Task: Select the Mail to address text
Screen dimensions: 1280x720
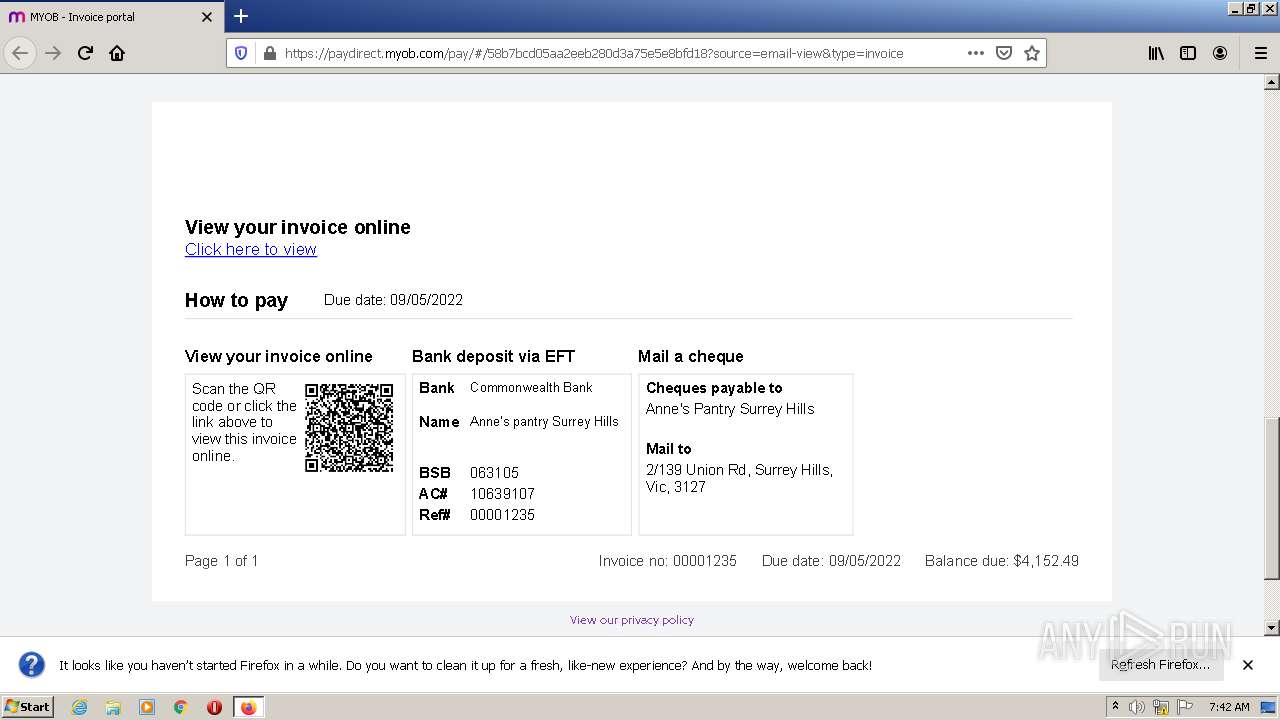Action: tap(740, 478)
